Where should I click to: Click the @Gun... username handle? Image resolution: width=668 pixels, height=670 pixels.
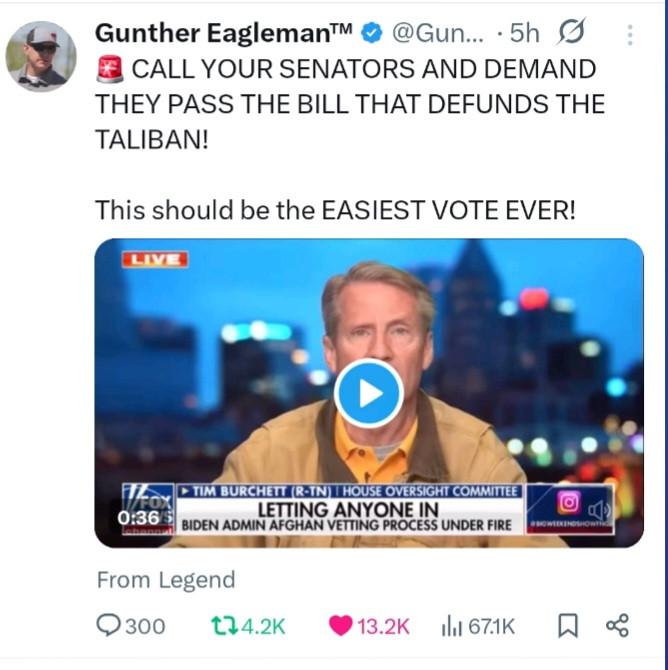click(438, 33)
